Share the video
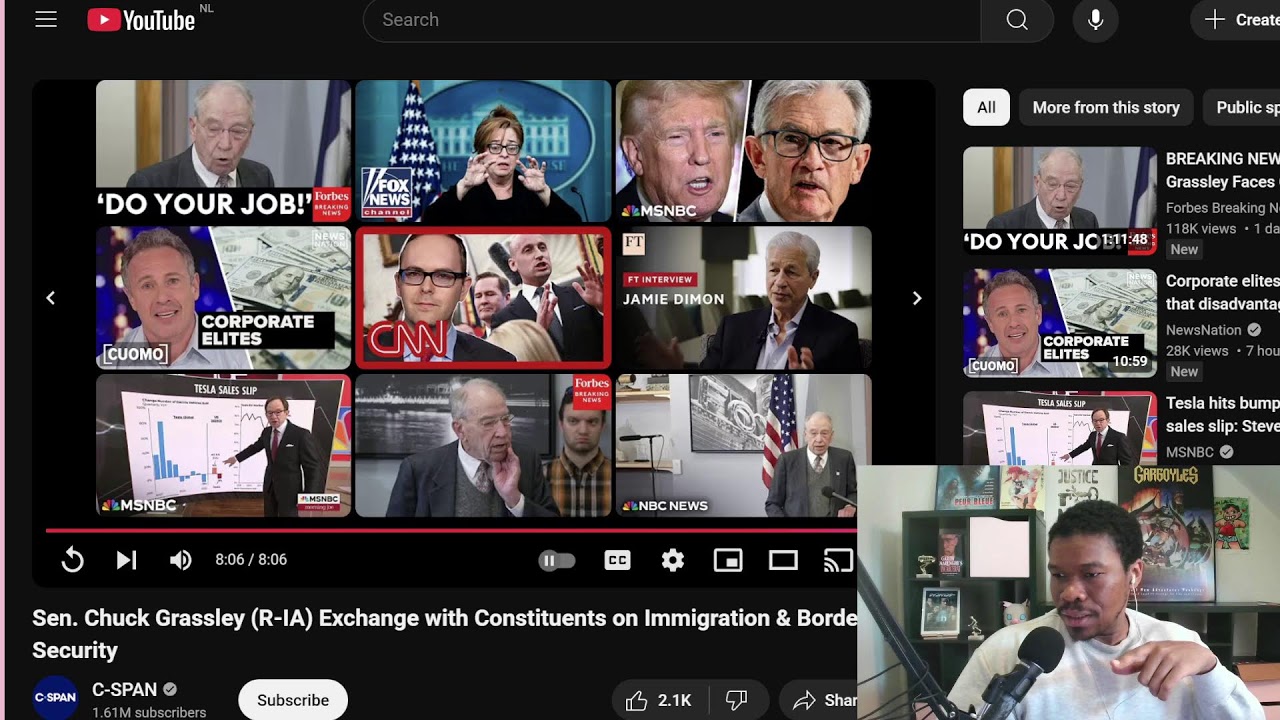Viewport: 1280px width, 720px height. [819, 701]
